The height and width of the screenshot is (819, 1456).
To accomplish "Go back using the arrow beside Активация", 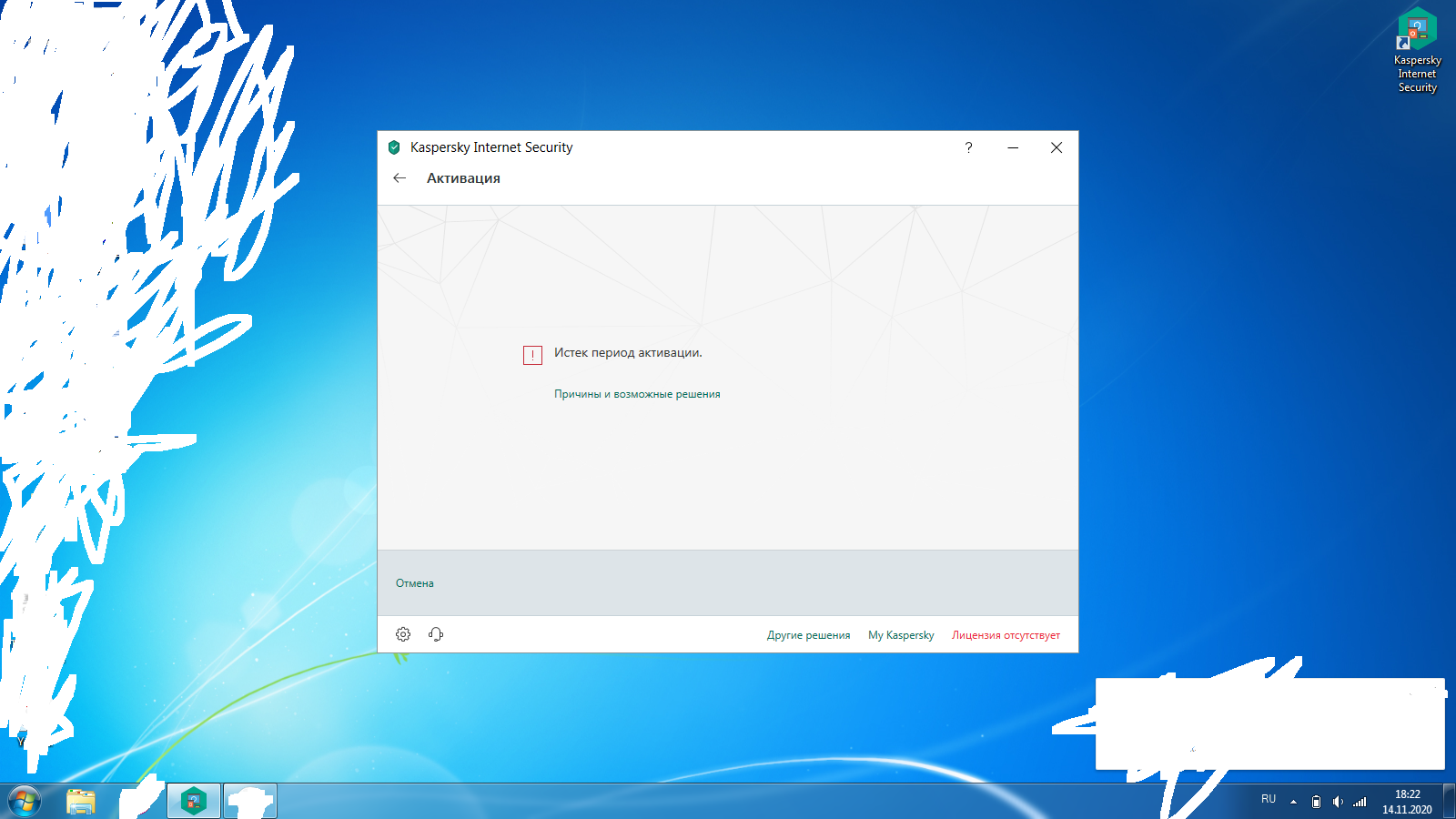I will click(399, 178).
